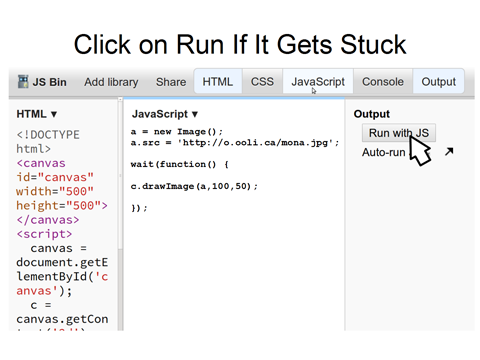Click the splitter between HTML and JavaScript panels

click(x=123, y=213)
